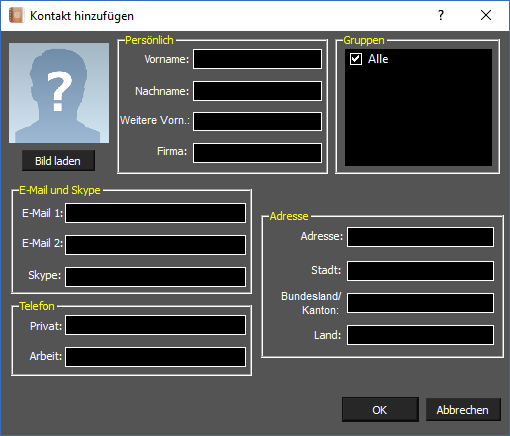Click the Alle group label
This screenshot has width=510, height=436.
point(378,59)
